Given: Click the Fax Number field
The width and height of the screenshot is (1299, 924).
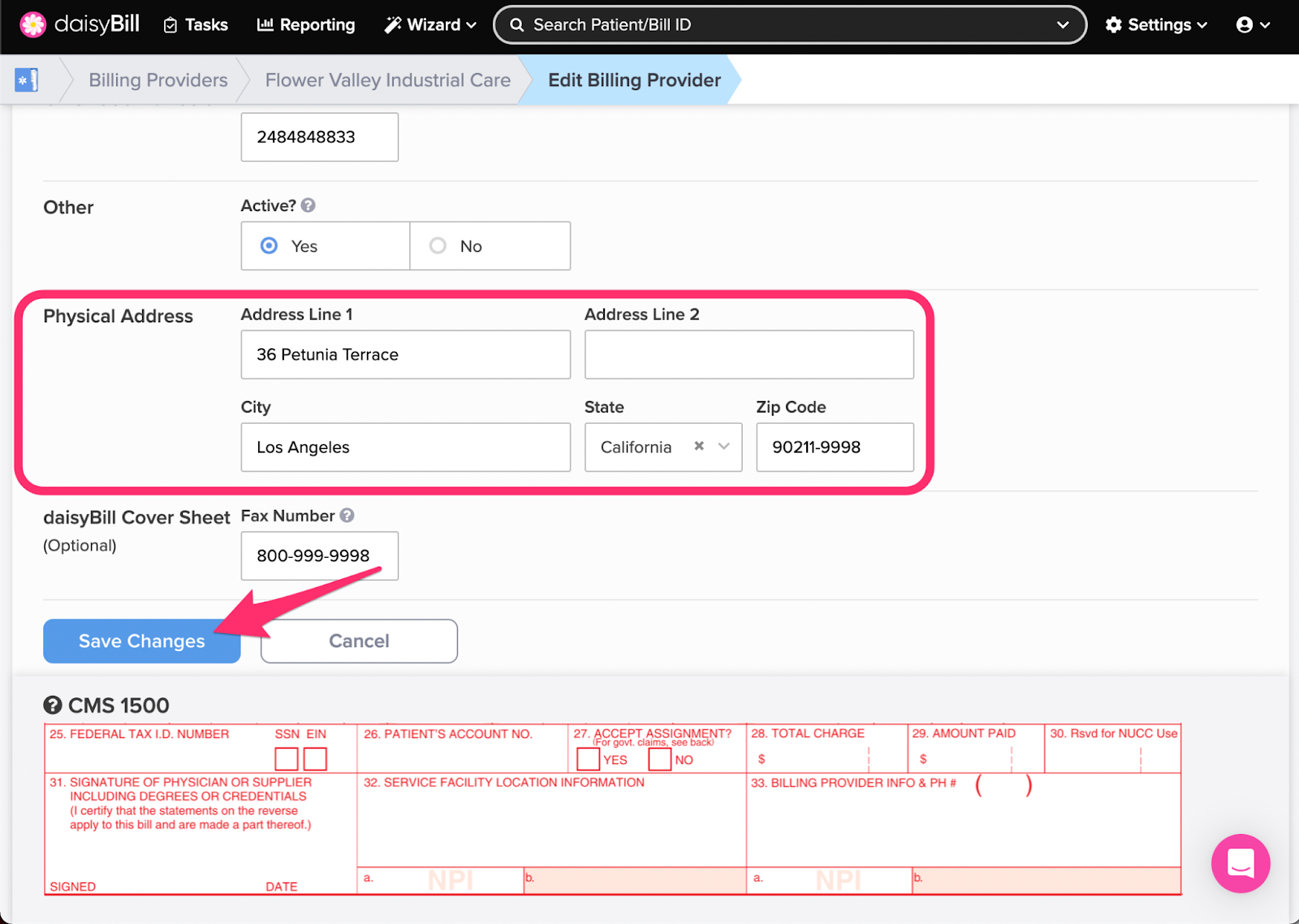Looking at the screenshot, I should tap(320, 556).
